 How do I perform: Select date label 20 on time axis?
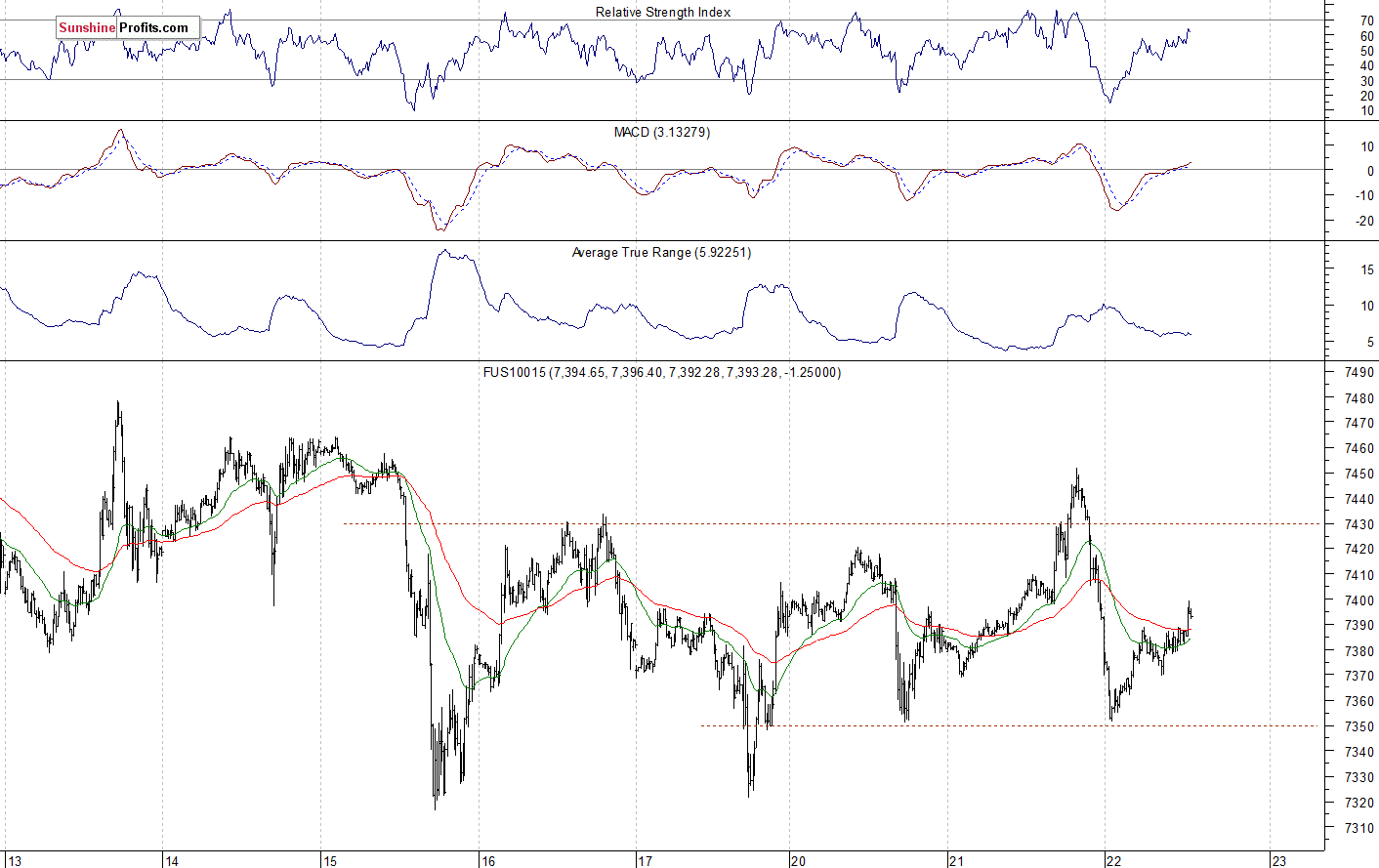click(x=799, y=861)
